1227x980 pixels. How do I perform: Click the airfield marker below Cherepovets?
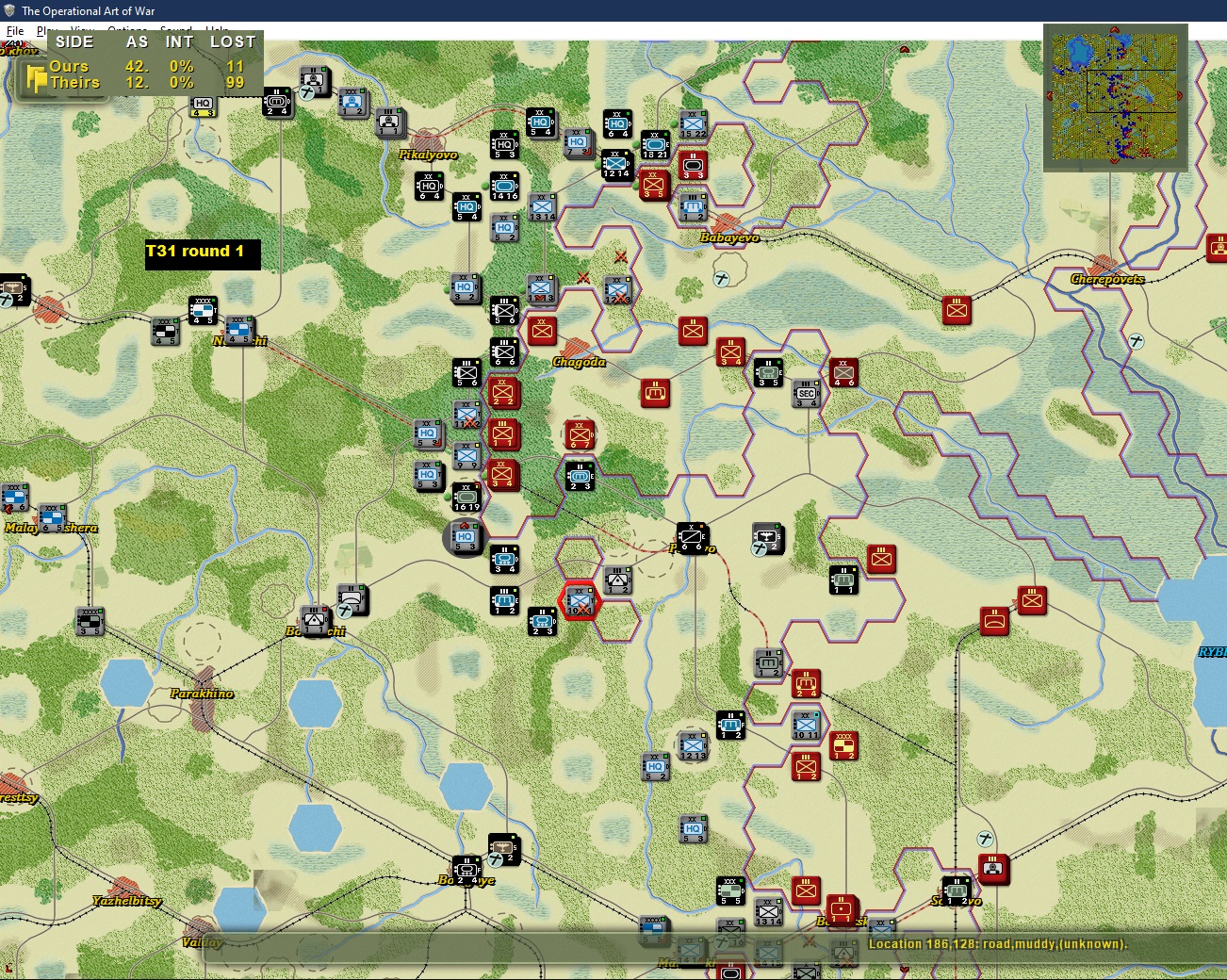[1137, 341]
